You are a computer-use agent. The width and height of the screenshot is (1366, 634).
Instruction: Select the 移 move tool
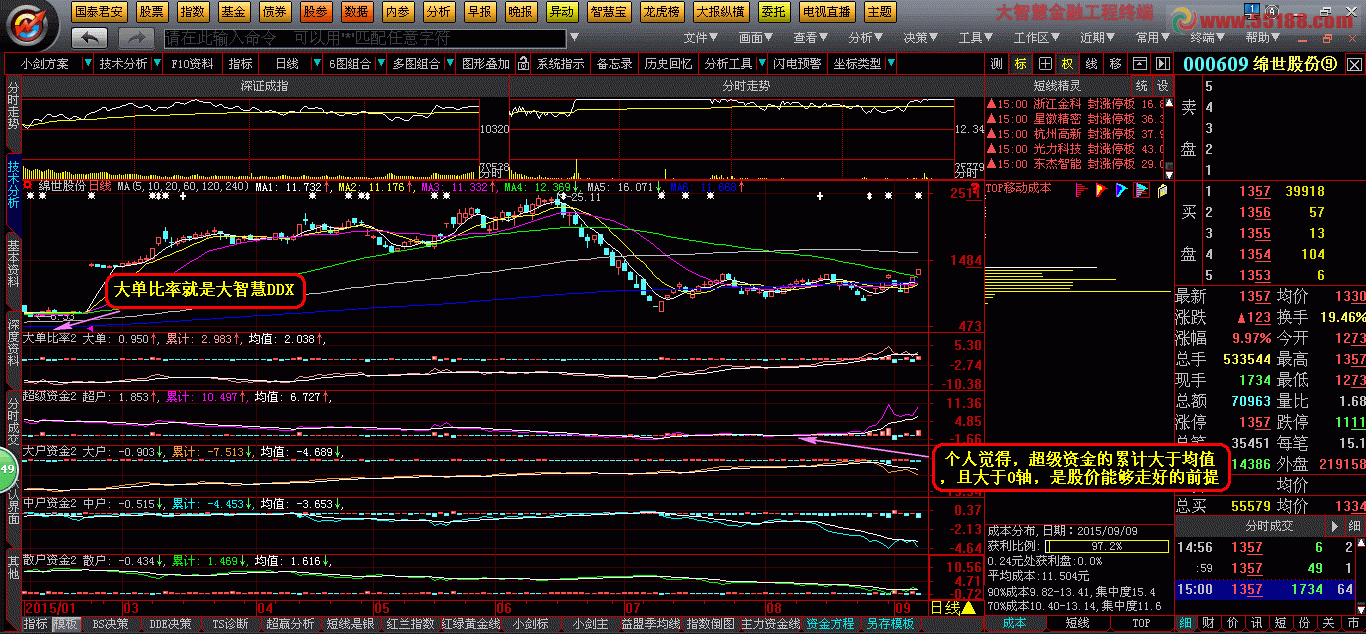pyautogui.click(x=1115, y=63)
